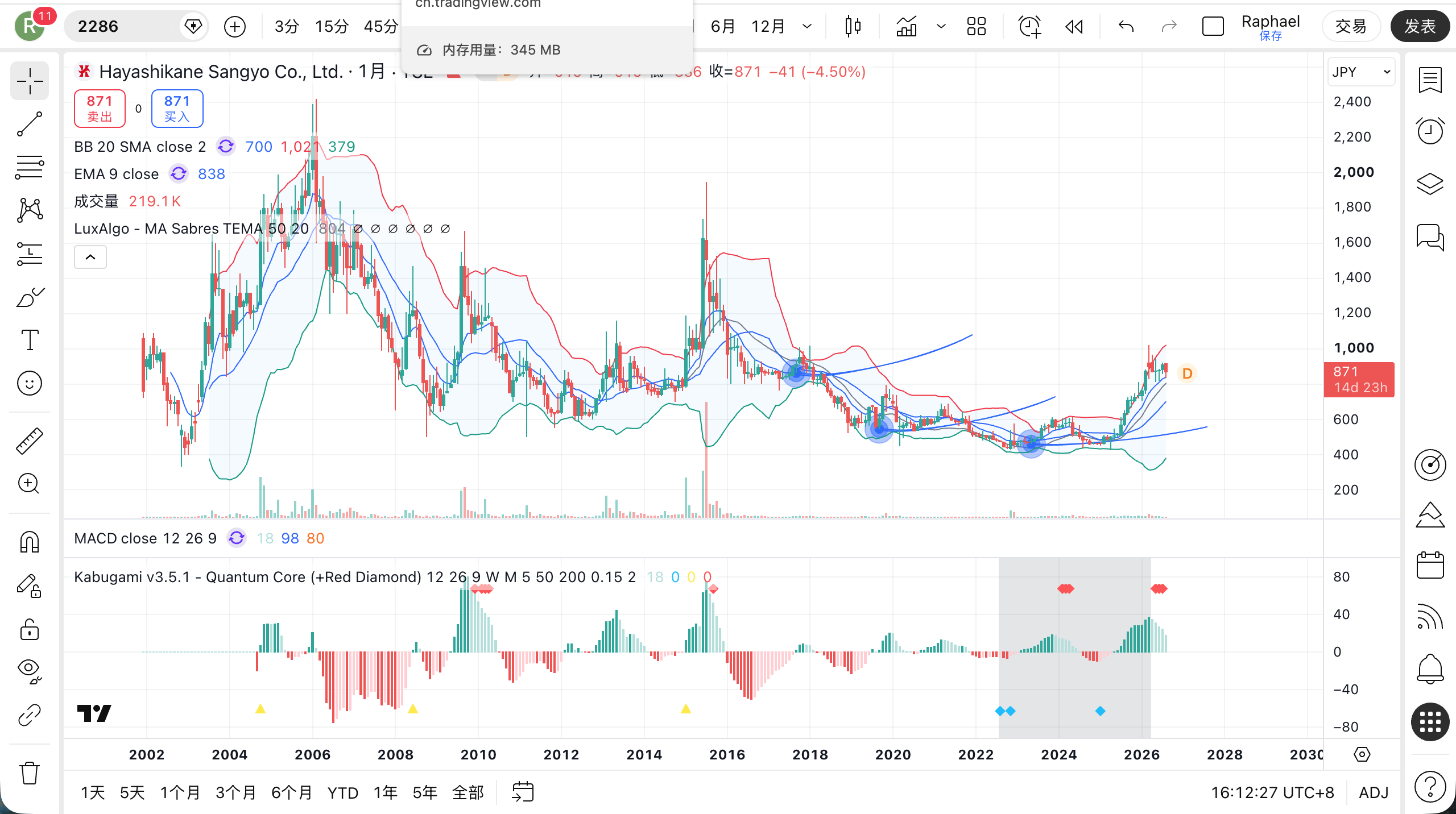Open the economic calendar panel
The height and width of the screenshot is (814, 1456).
1430,566
